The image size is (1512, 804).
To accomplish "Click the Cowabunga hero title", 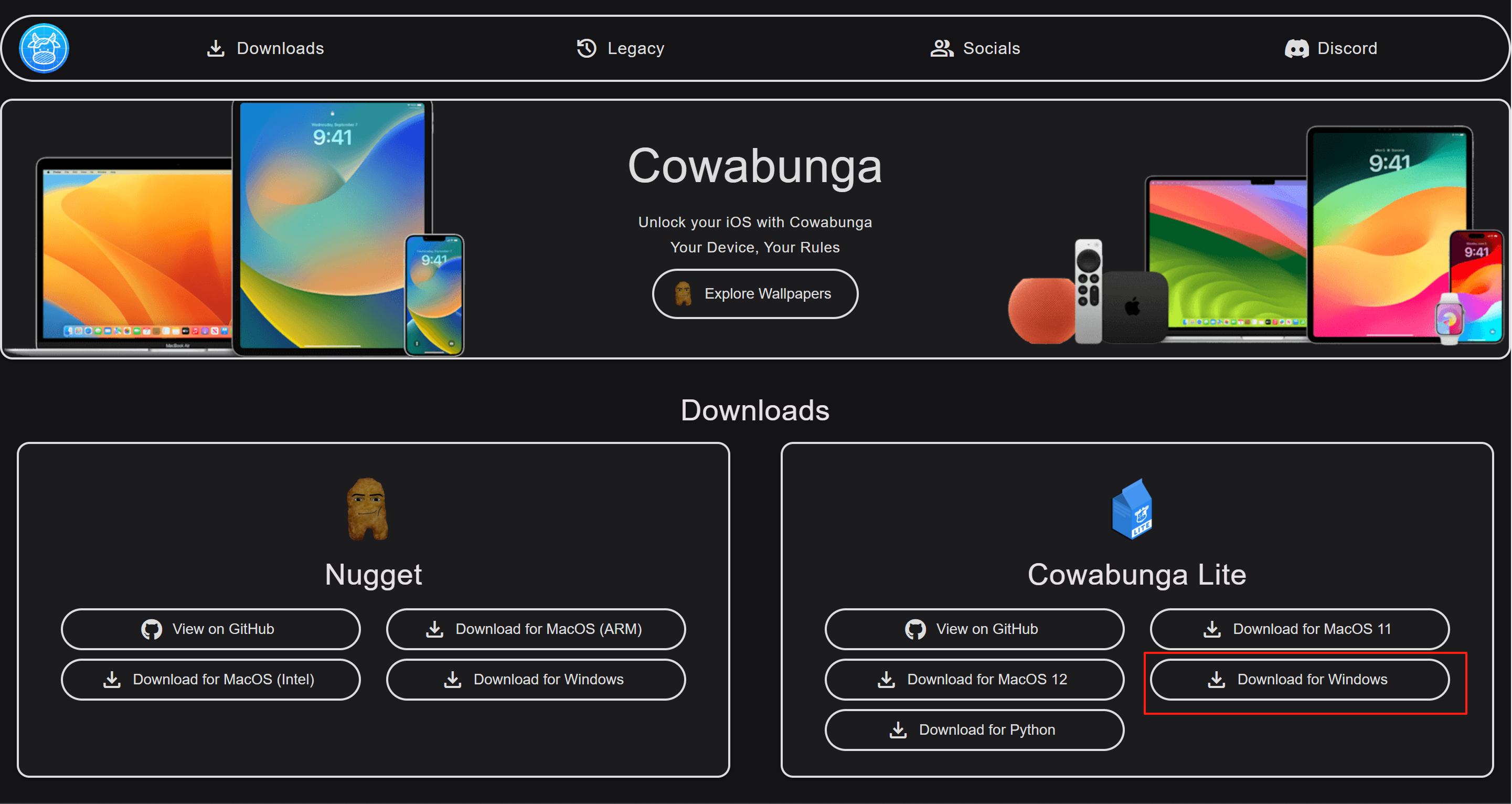I will click(x=755, y=166).
